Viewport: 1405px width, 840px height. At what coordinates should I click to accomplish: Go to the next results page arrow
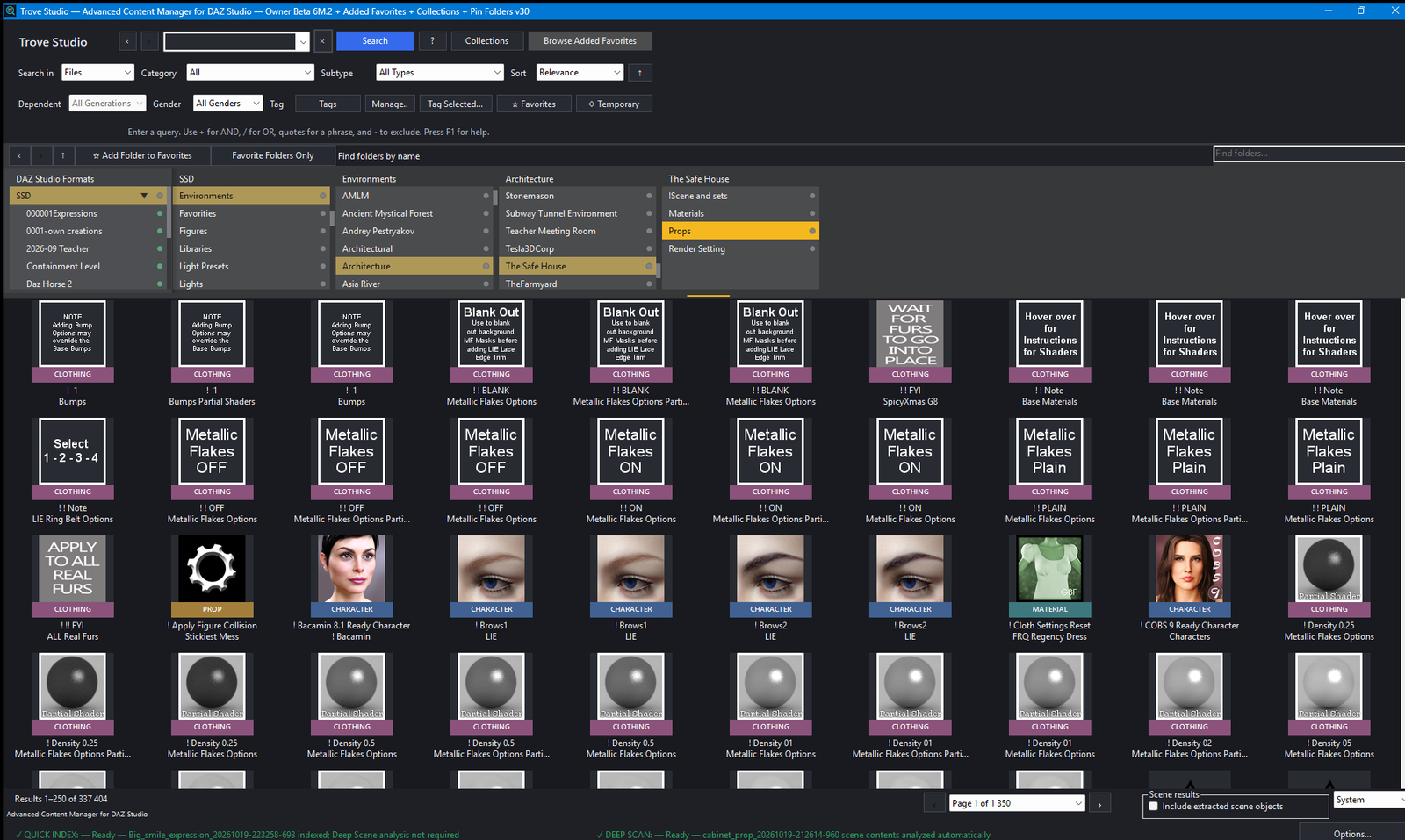click(x=1099, y=803)
